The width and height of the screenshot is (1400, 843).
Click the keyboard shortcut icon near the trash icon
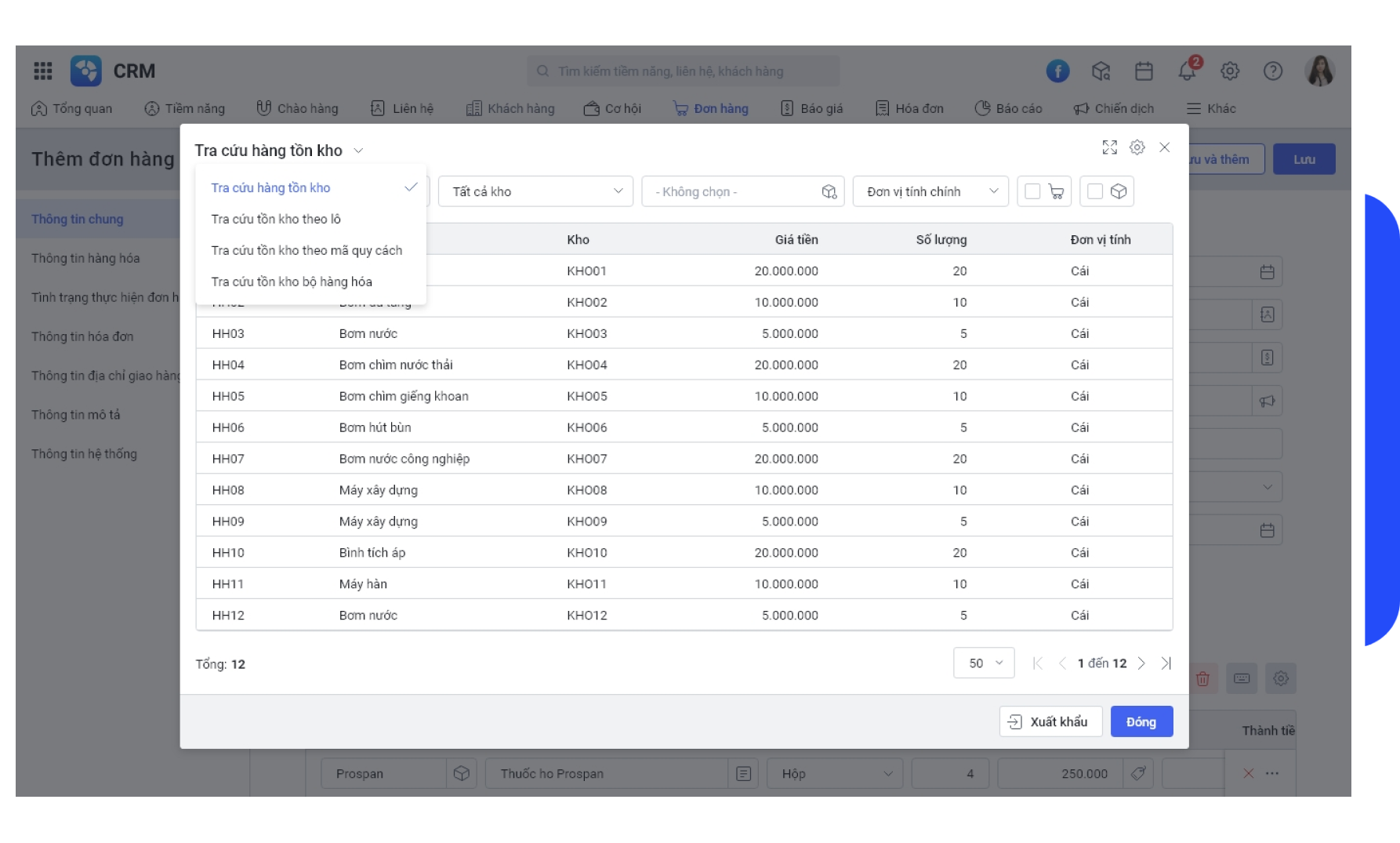(x=1242, y=678)
